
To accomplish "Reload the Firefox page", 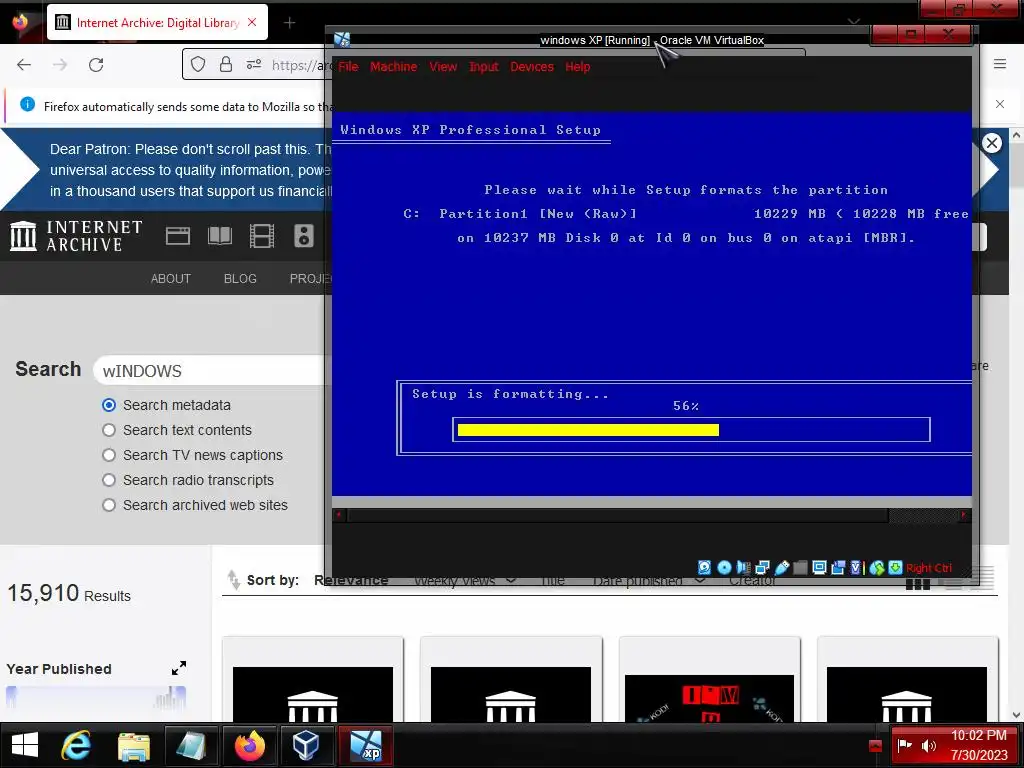I will point(96,65).
